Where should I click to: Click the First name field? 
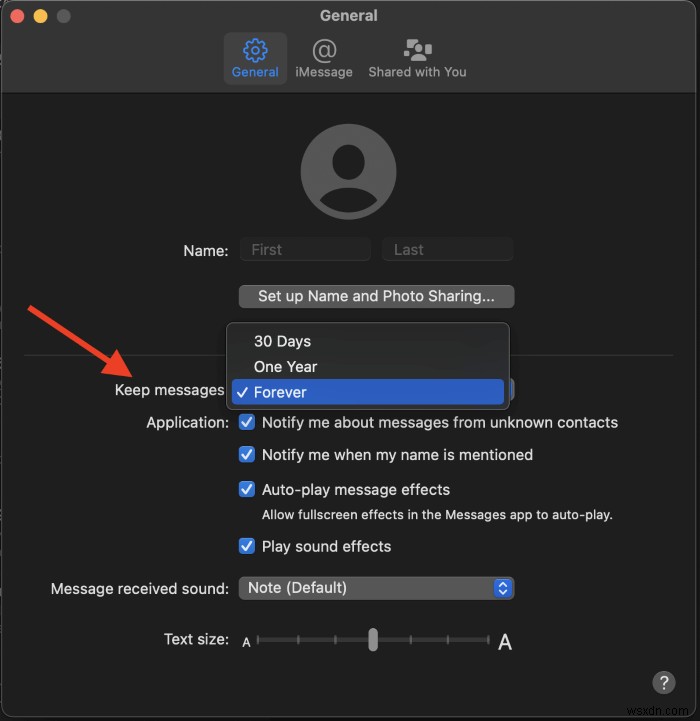[305, 250]
